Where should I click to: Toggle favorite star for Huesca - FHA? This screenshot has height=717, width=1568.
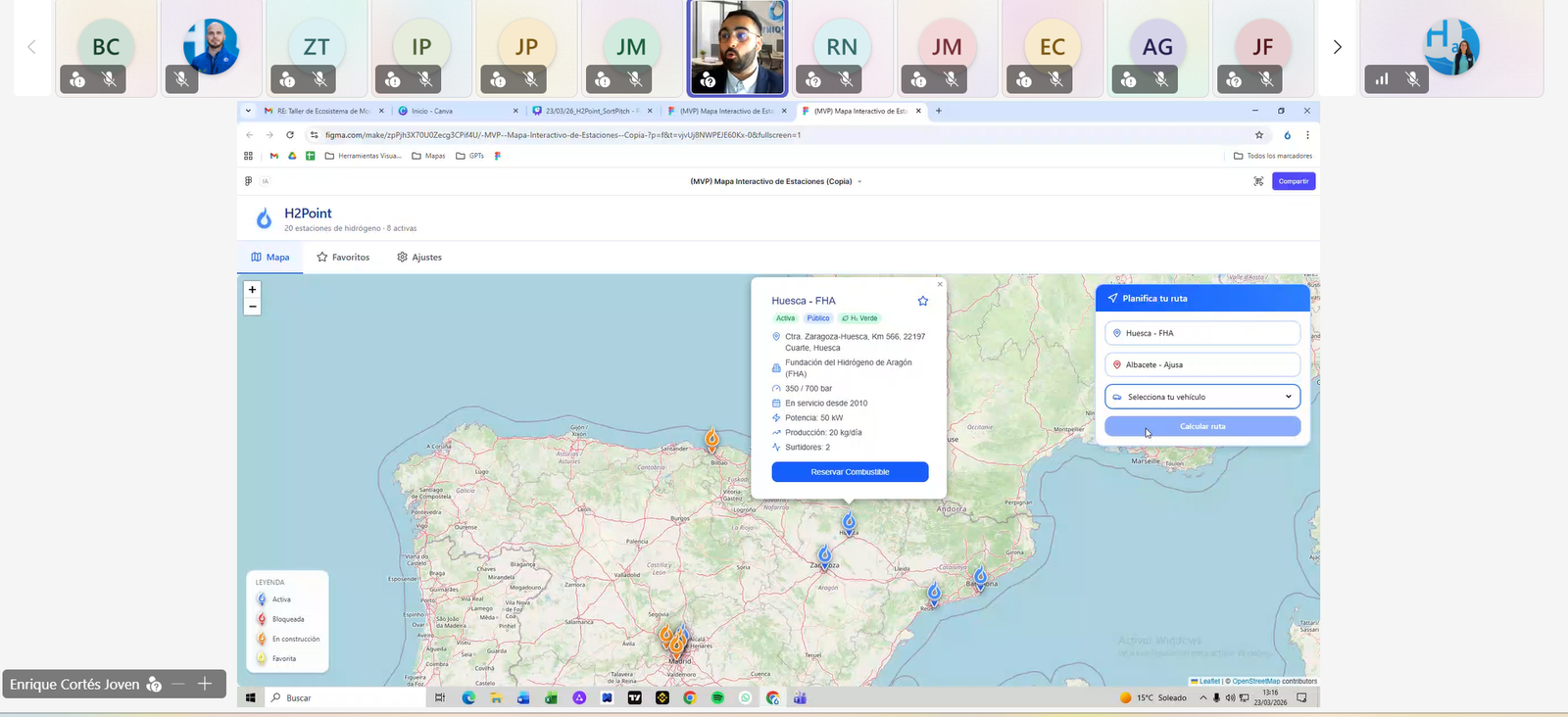click(x=922, y=301)
